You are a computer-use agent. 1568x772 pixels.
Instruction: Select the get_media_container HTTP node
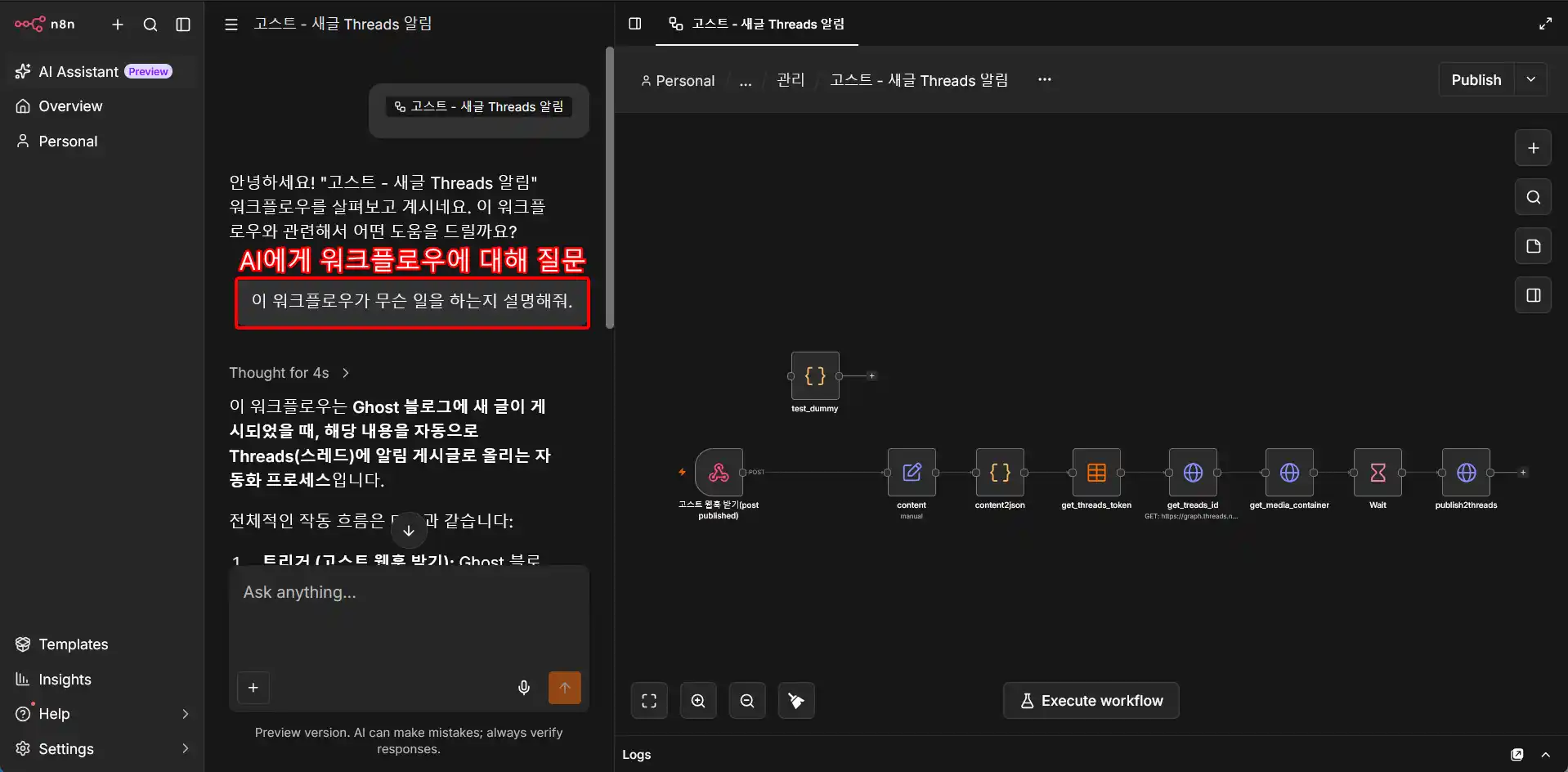coord(1289,473)
